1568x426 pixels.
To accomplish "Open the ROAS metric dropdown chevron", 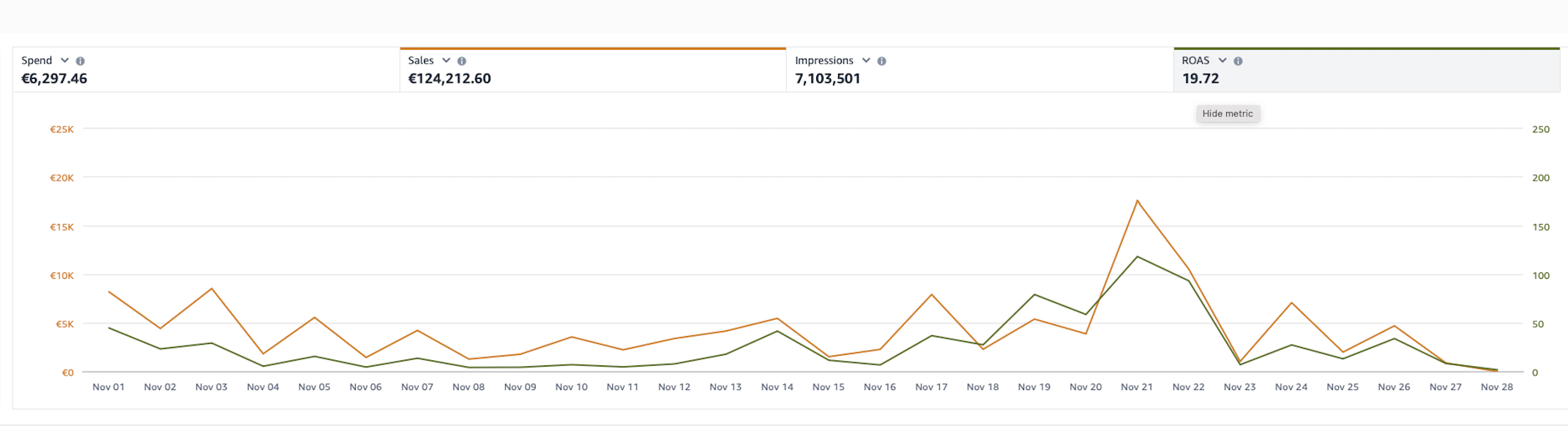I will tap(1222, 61).
